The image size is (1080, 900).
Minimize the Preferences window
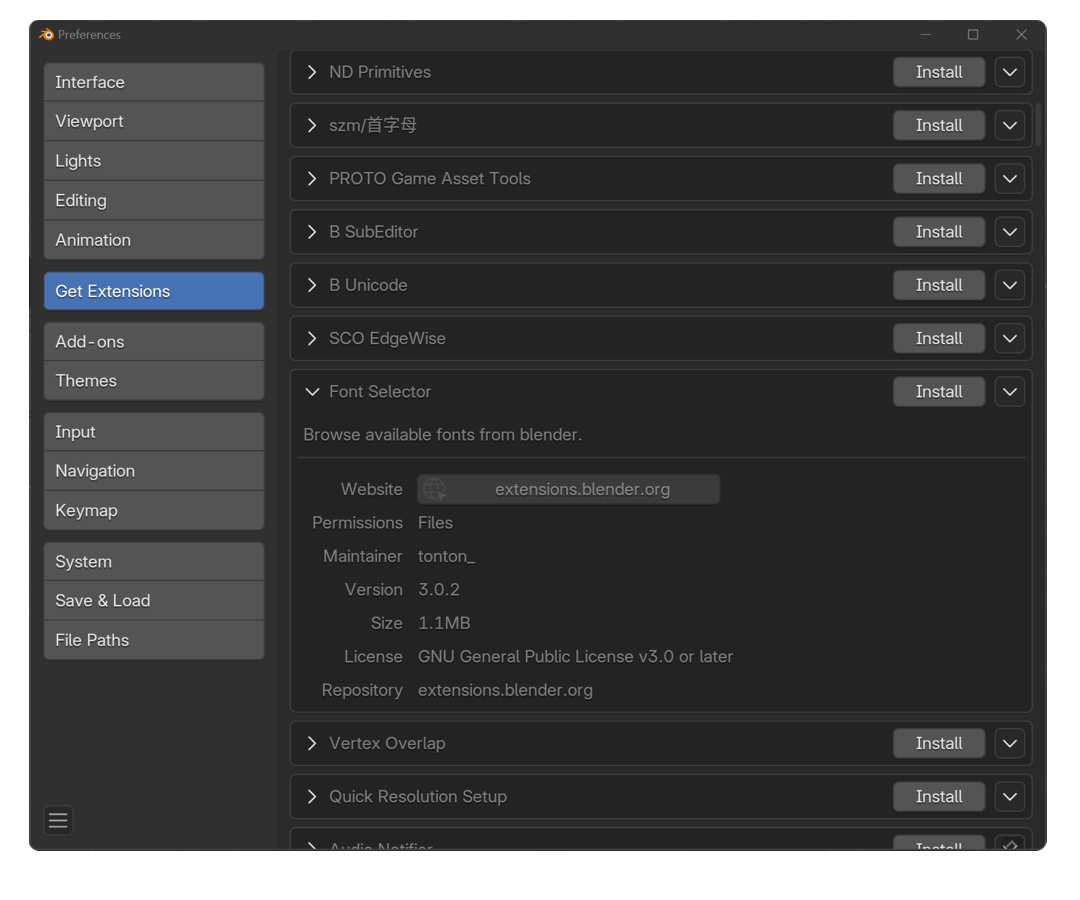[x=926, y=34]
